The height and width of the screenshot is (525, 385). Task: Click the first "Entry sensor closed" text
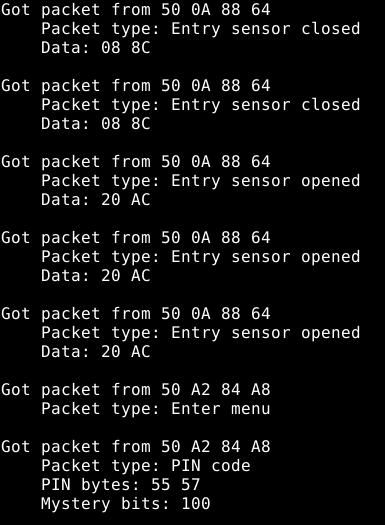tap(266, 29)
